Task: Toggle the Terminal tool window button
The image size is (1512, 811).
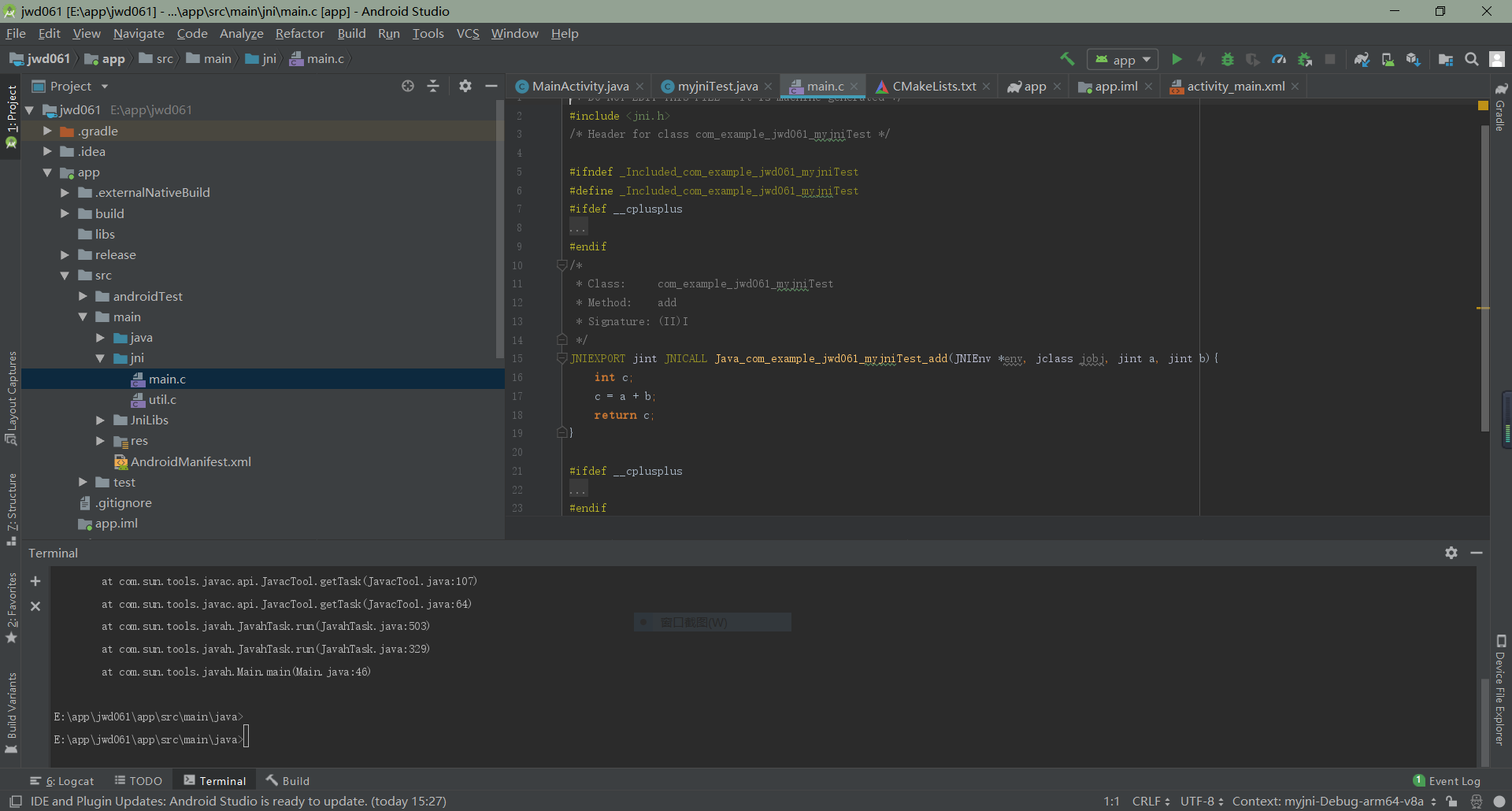Action: pyautogui.click(x=215, y=780)
